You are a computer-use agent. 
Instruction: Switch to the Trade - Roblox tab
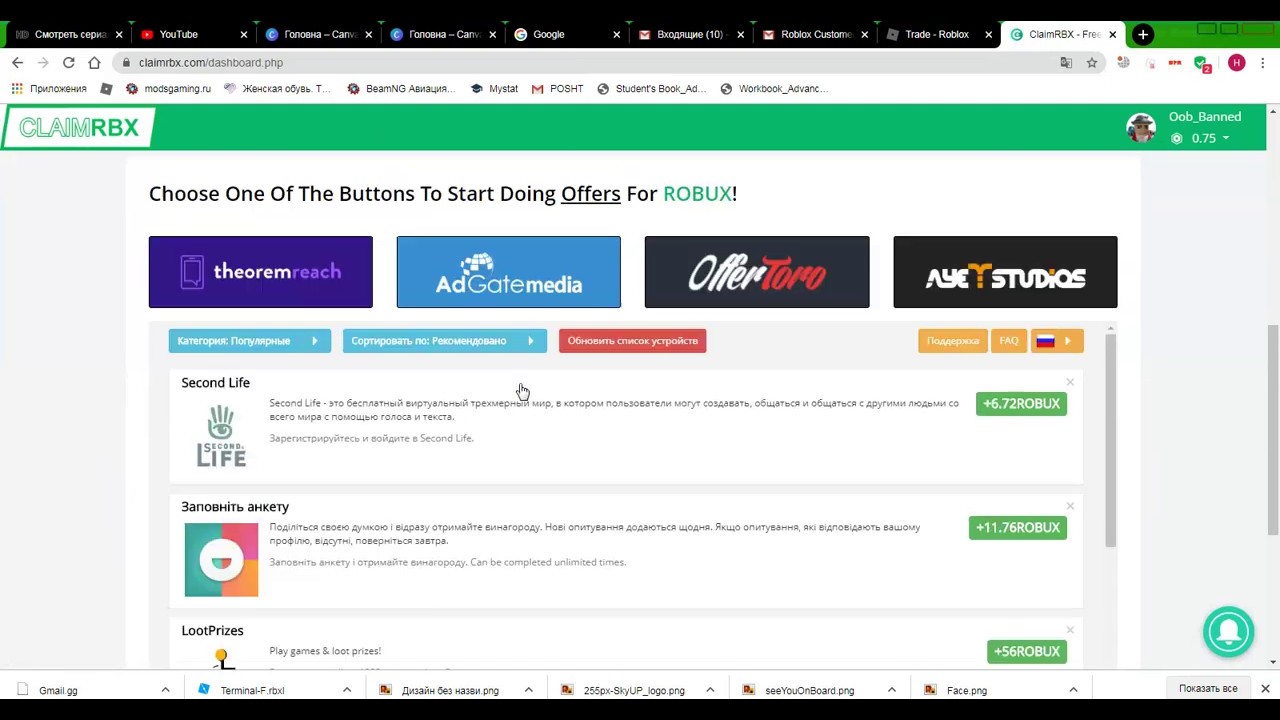tap(937, 34)
